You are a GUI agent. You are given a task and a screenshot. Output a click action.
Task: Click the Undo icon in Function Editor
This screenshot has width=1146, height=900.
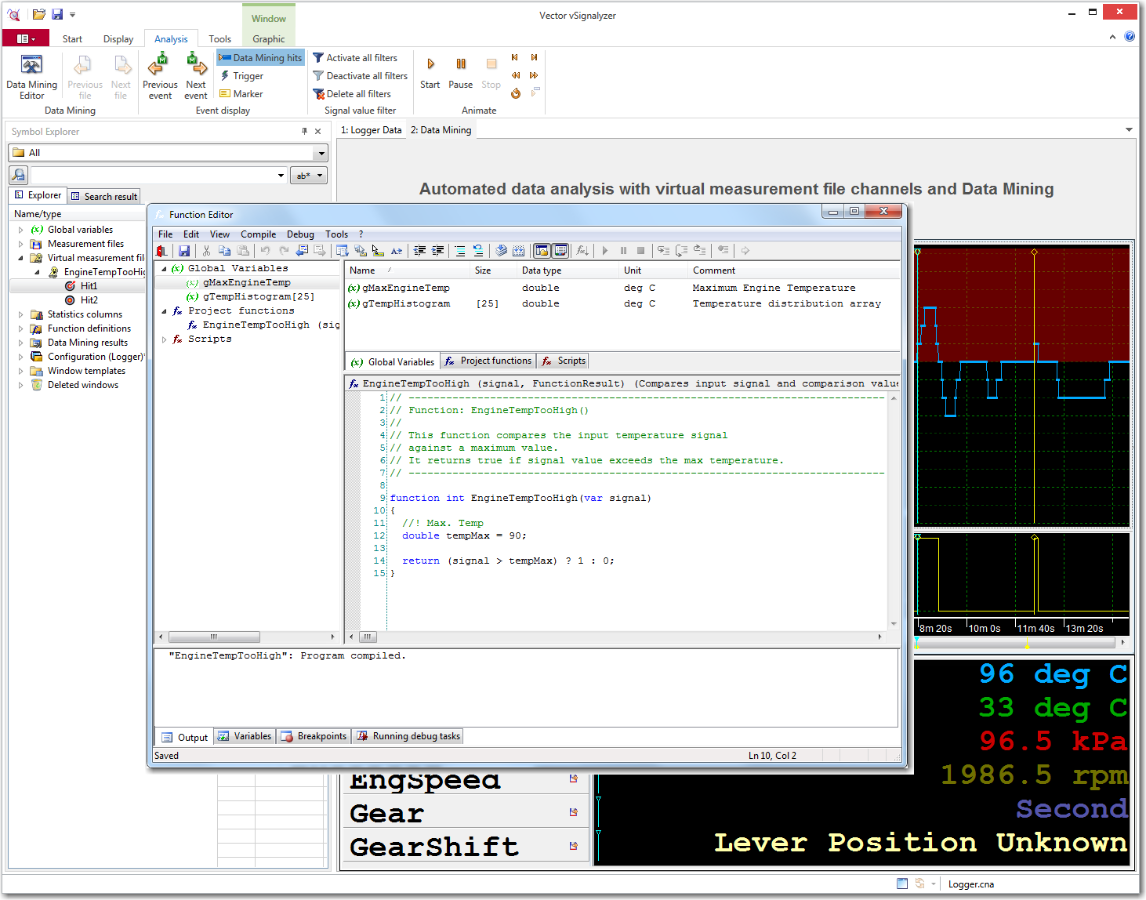(x=265, y=251)
